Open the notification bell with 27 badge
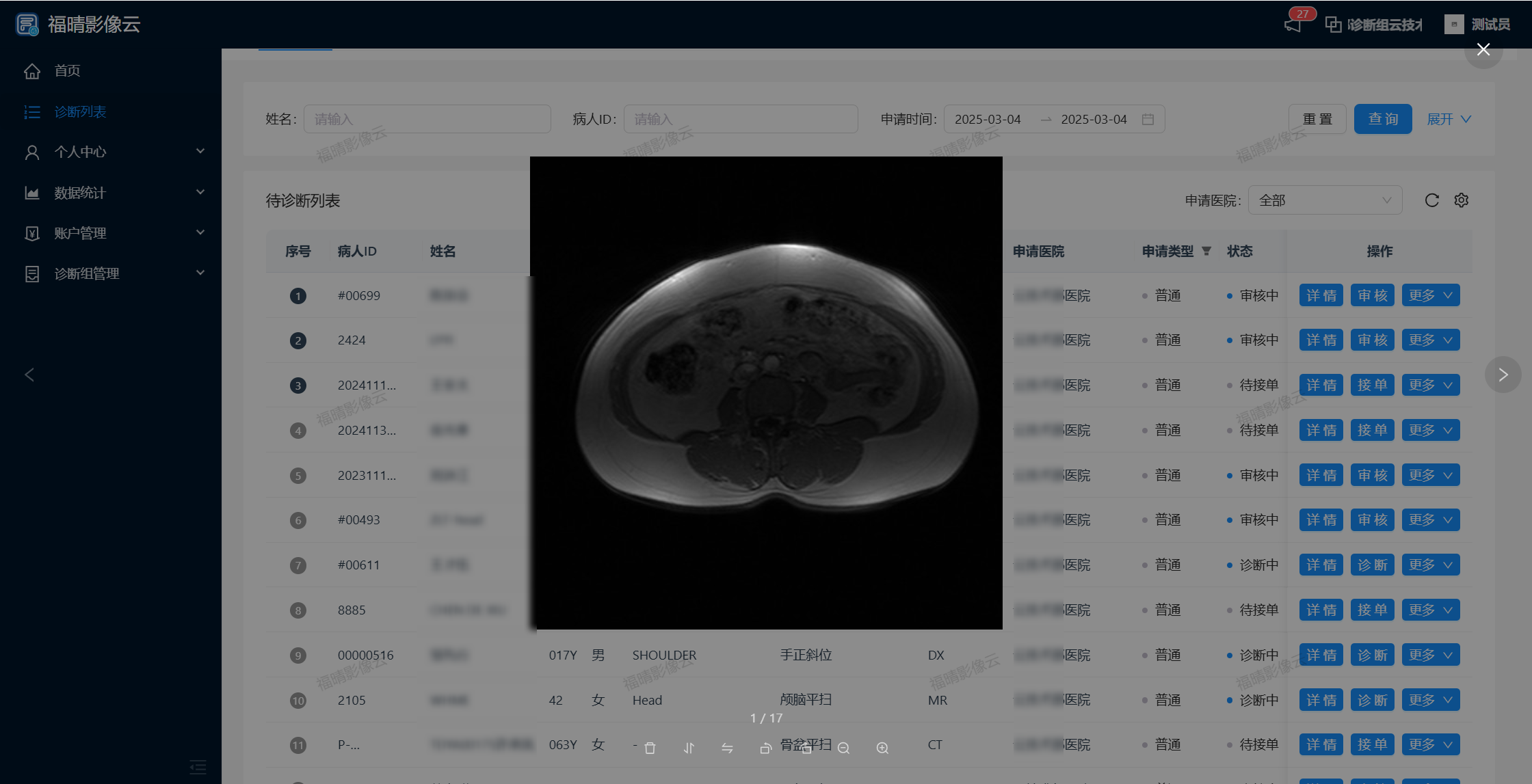Viewport: 1532px width, 784px height. [x=1293, y=25]
